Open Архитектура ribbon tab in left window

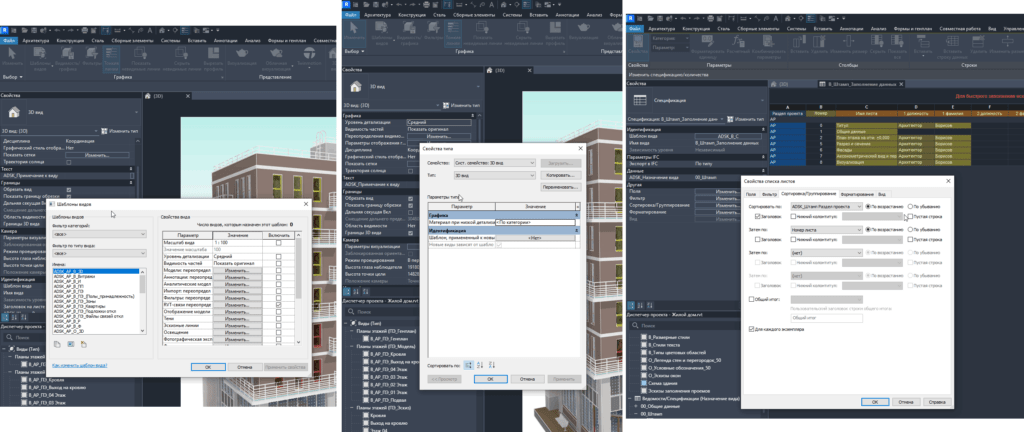36,40
